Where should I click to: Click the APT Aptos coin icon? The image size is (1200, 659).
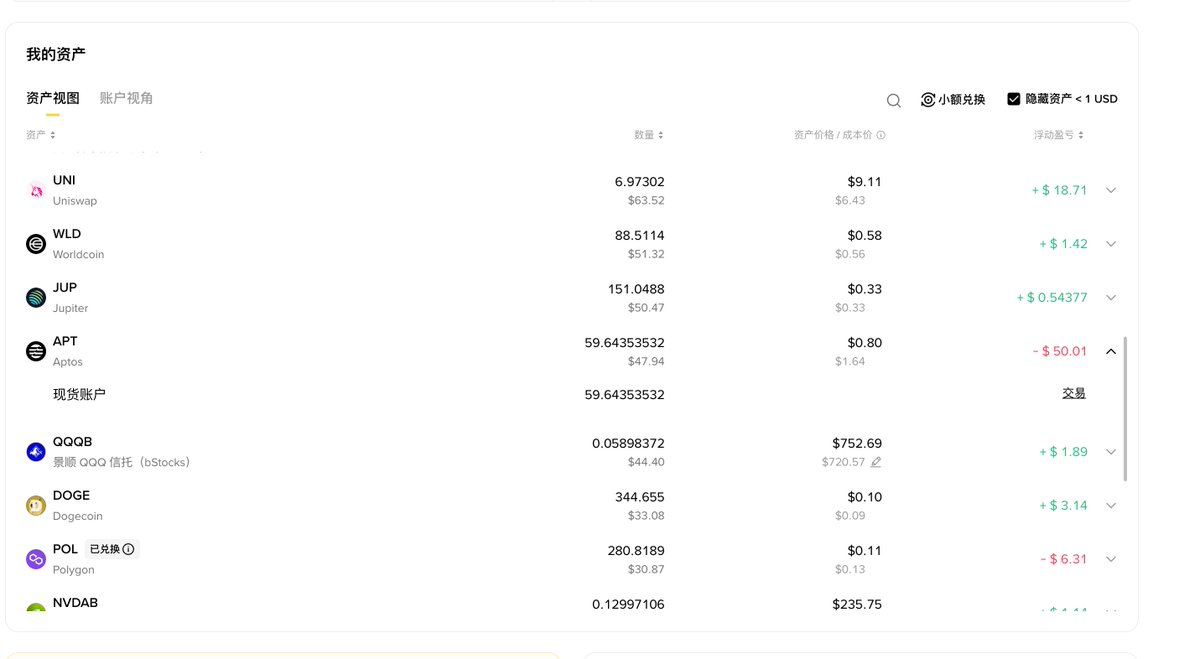pyautogui.click(x=36, y=351)
